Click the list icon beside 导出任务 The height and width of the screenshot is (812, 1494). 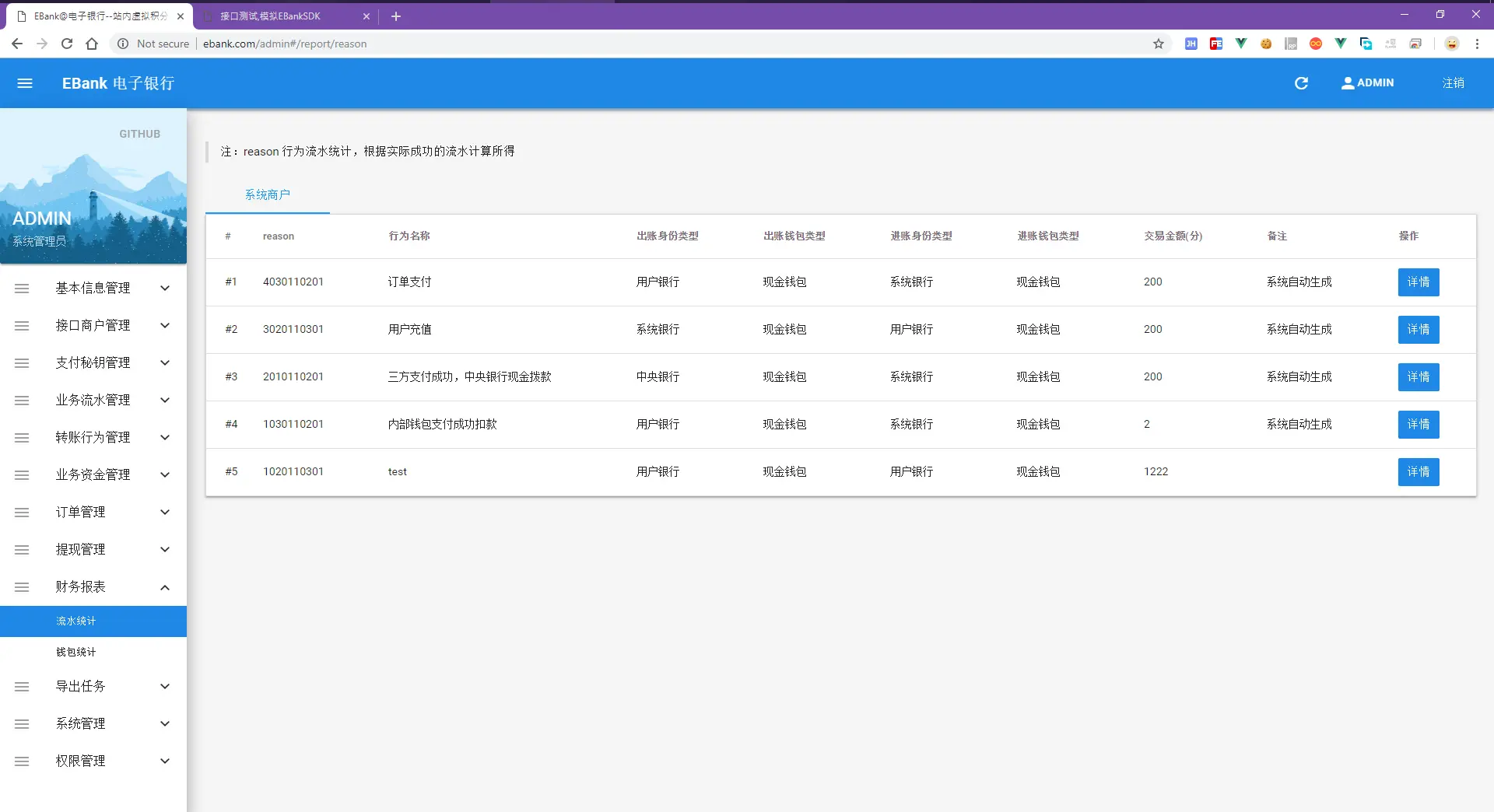click(22, 687)
